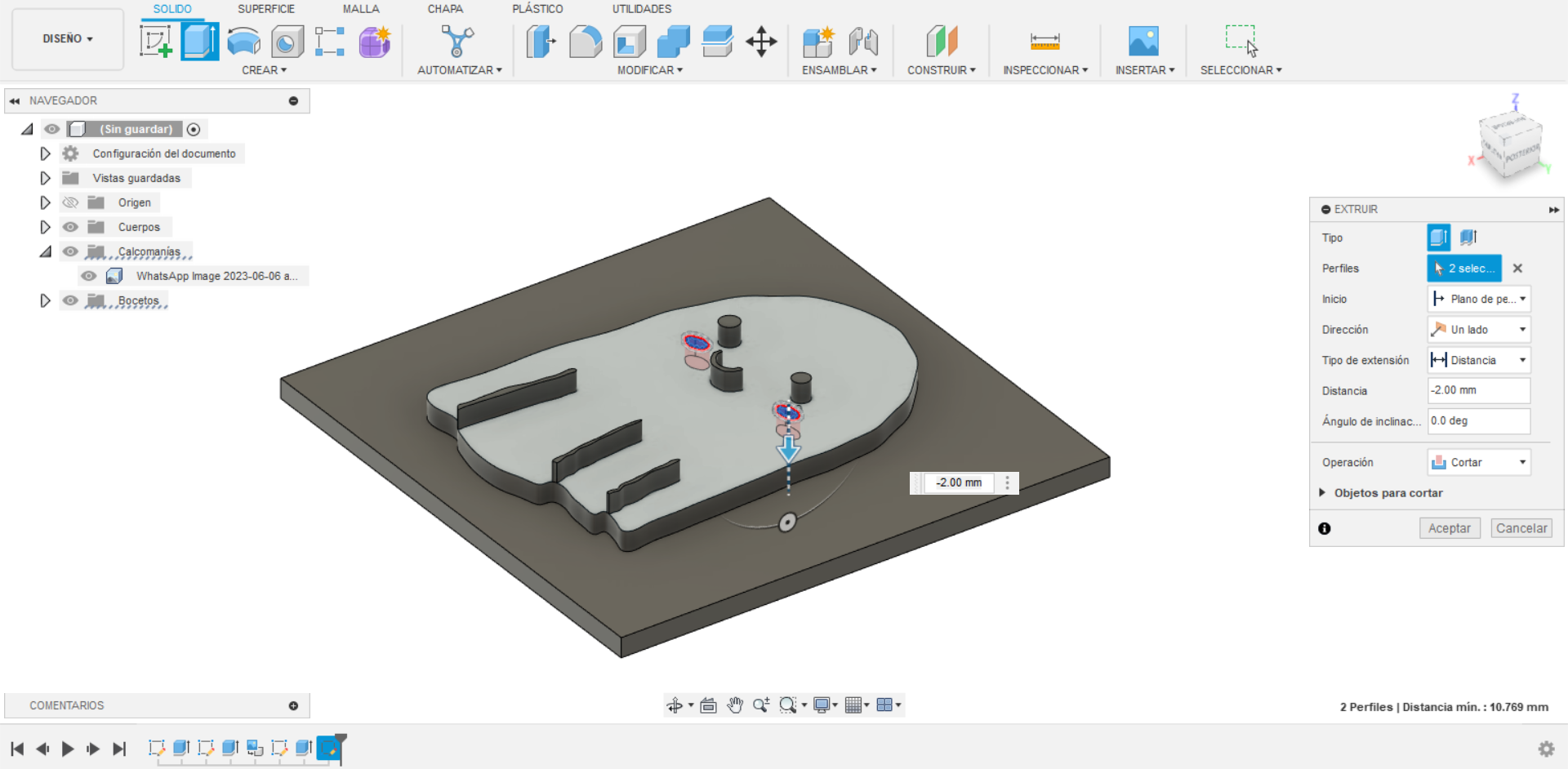Open the Operación dropdown set to Cortar

coord(1477,462)
